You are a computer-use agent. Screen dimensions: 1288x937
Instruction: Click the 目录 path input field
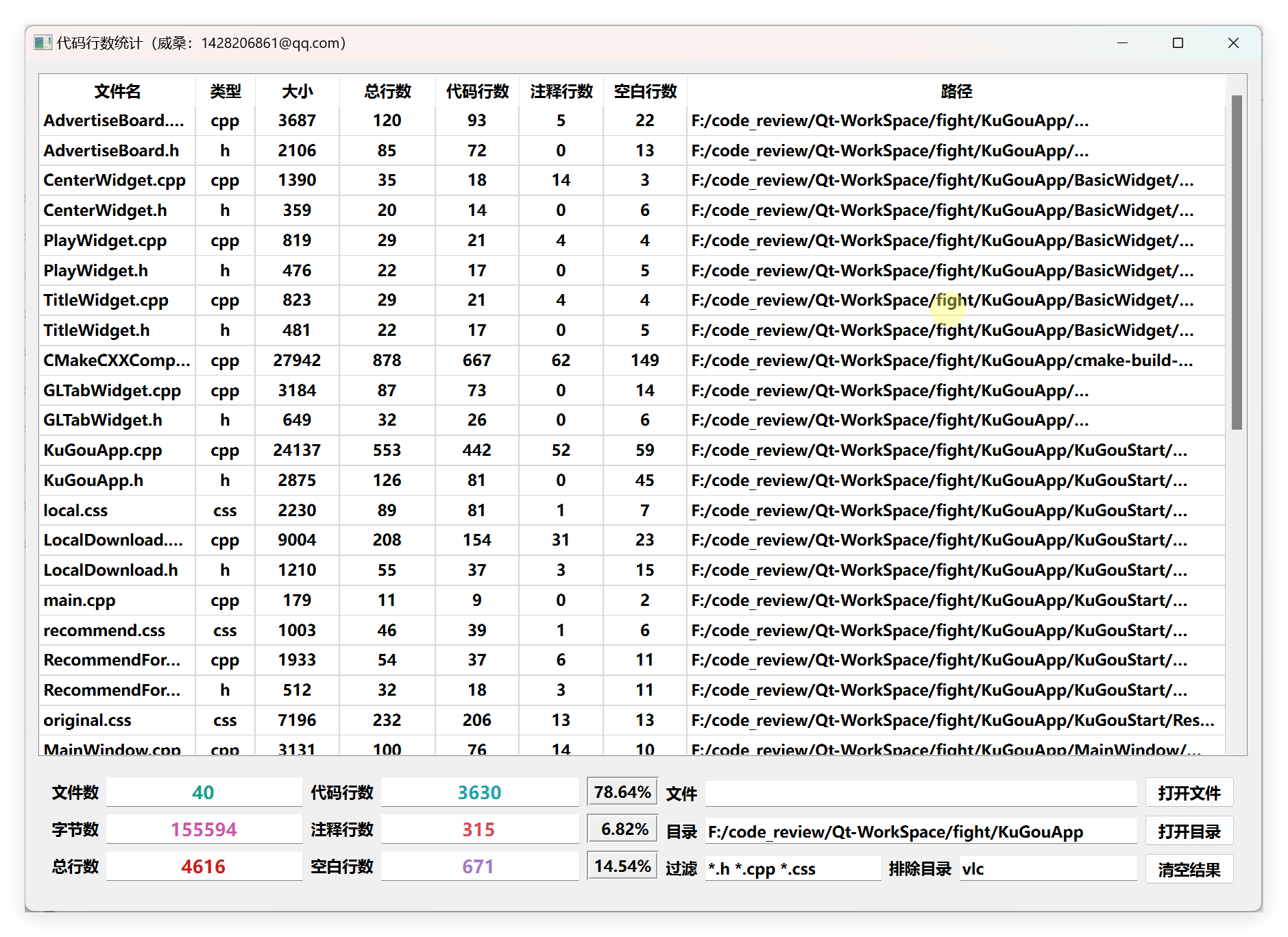coord(921,831)
